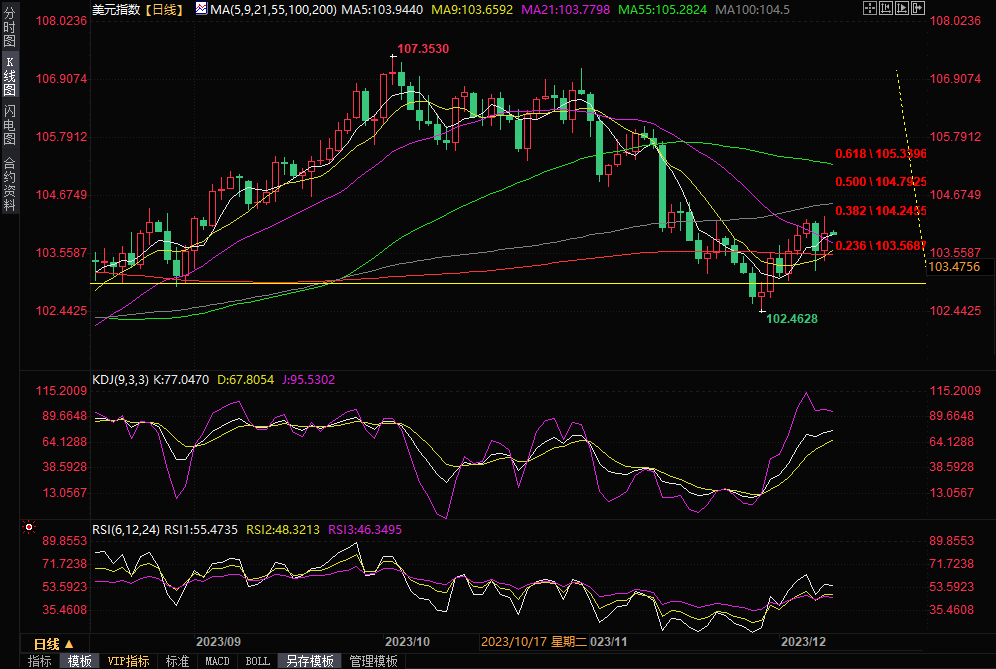Enable the crosshair cursor tool
Screen dimensions: 996x669
[870, 9]
